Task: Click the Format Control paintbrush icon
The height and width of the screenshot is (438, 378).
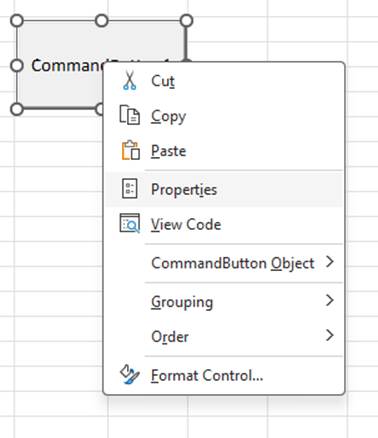Action: [x=129, y=375]
